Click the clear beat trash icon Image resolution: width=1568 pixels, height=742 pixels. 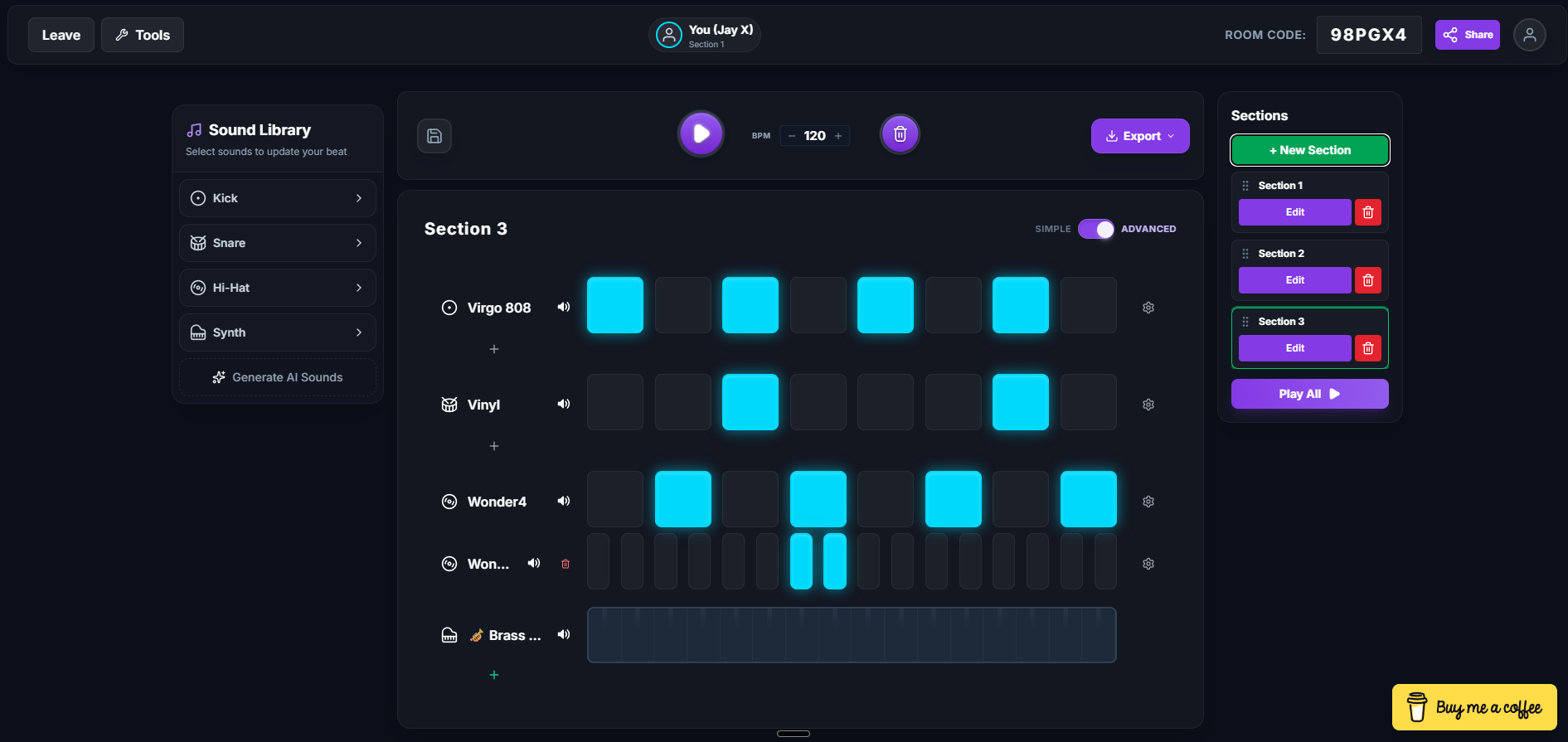pos(900,134)
